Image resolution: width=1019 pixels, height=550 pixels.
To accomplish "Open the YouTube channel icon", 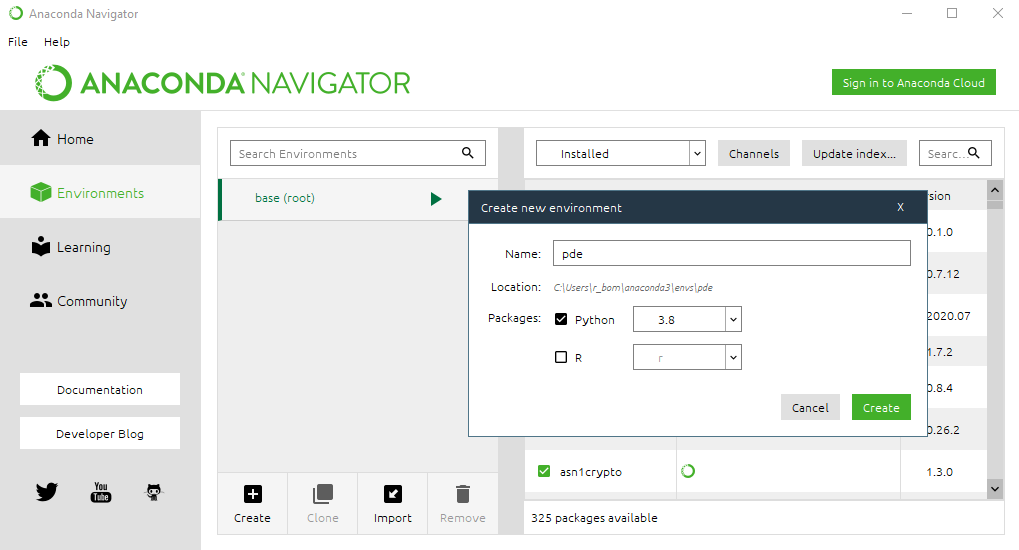I will pos(101,492).
